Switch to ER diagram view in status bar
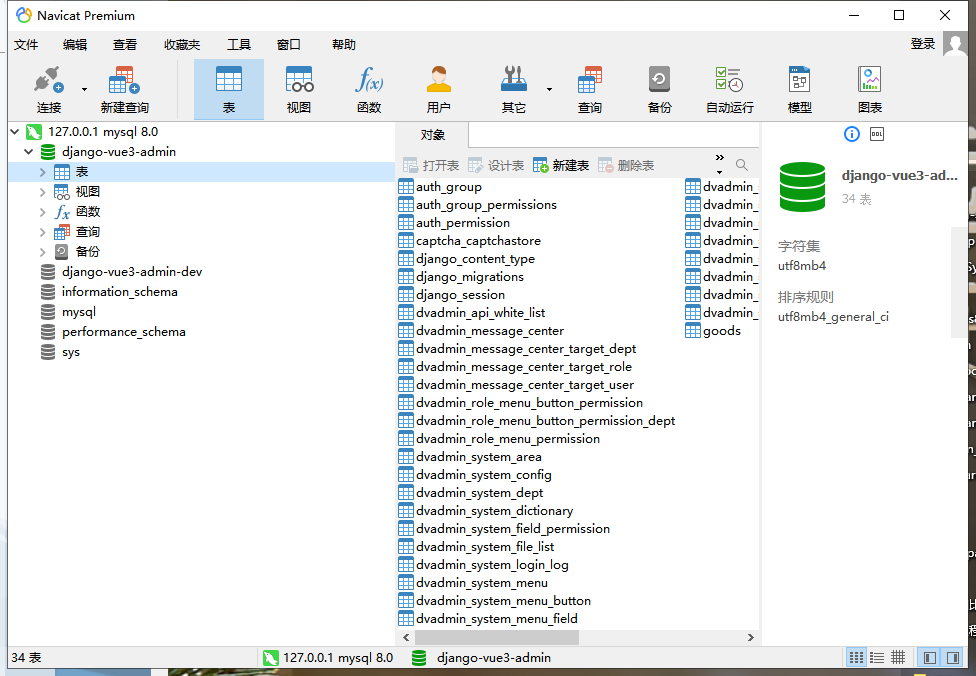The image size is (976, 676). (898, 657)
